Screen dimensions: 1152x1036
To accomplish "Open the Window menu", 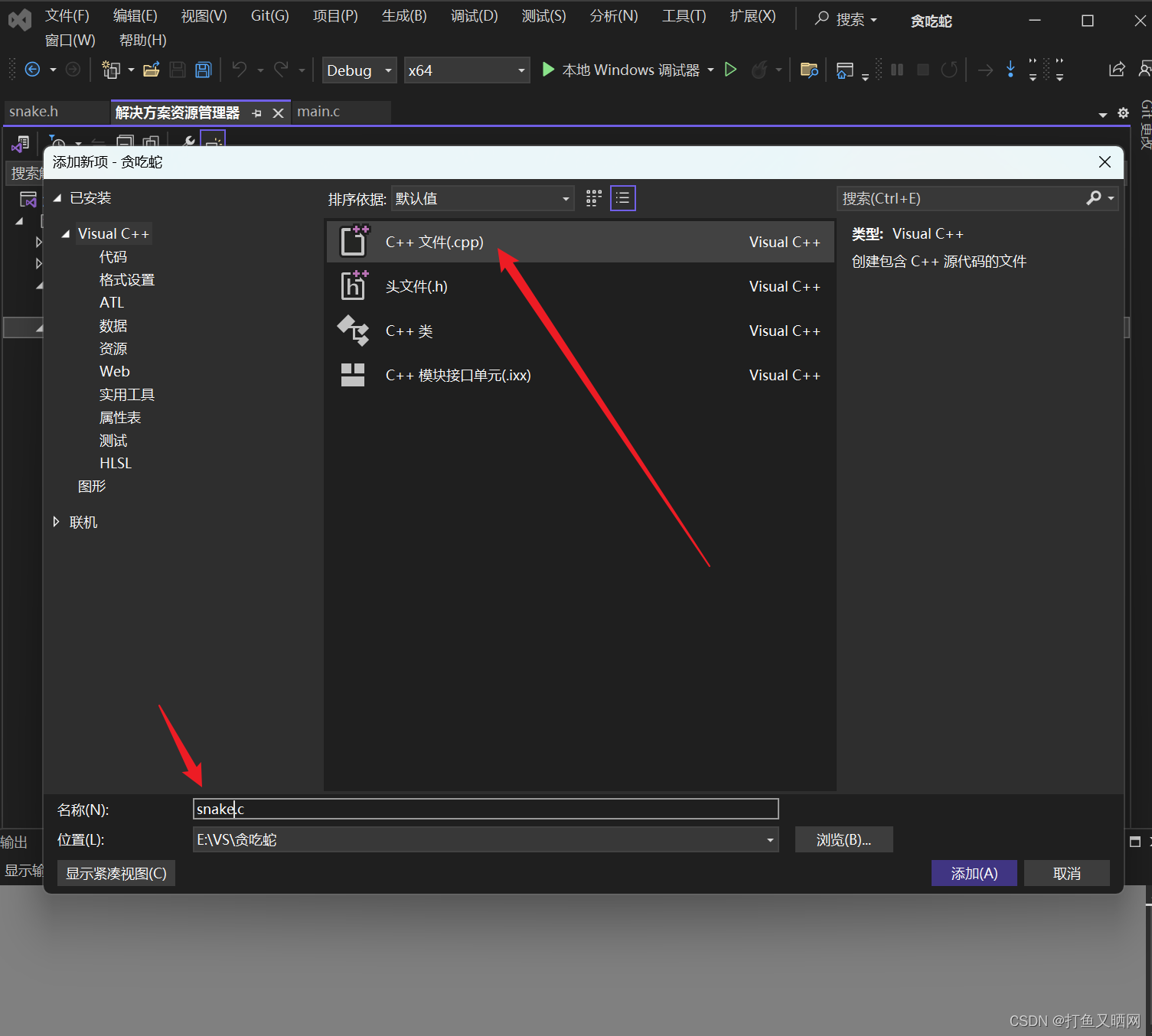I will 70,41.
